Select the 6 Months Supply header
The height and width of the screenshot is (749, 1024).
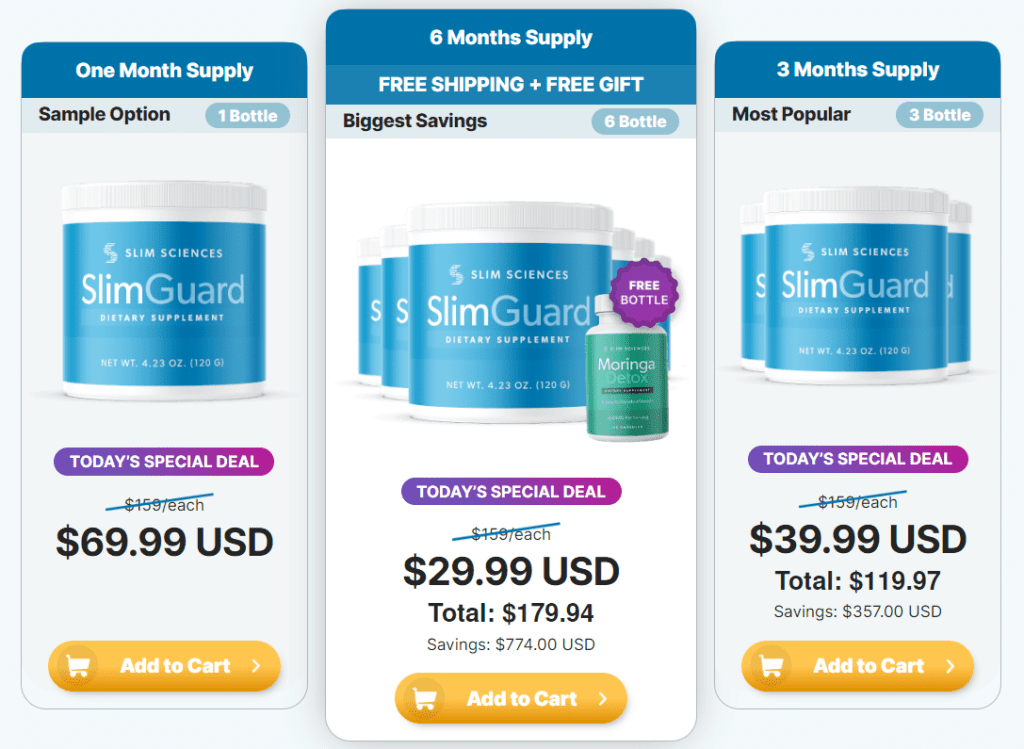pyautogui.click(x=511, y=37)
